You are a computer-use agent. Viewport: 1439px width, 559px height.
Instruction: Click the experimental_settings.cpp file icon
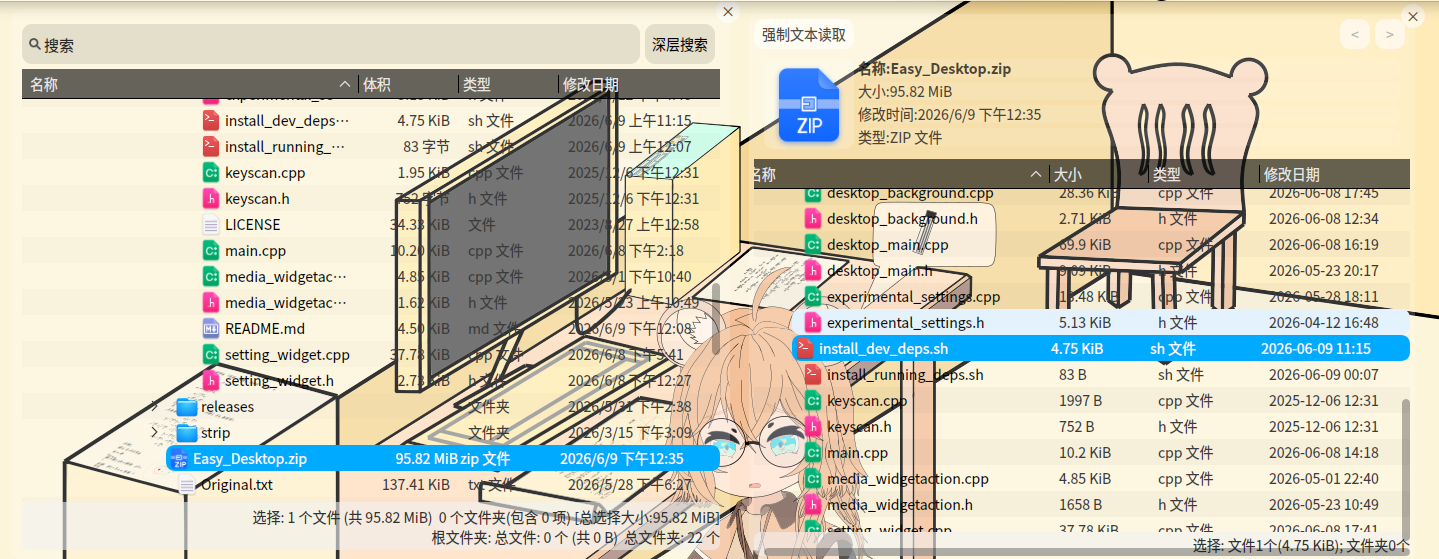pyautogui.click(x=813, y=297)
